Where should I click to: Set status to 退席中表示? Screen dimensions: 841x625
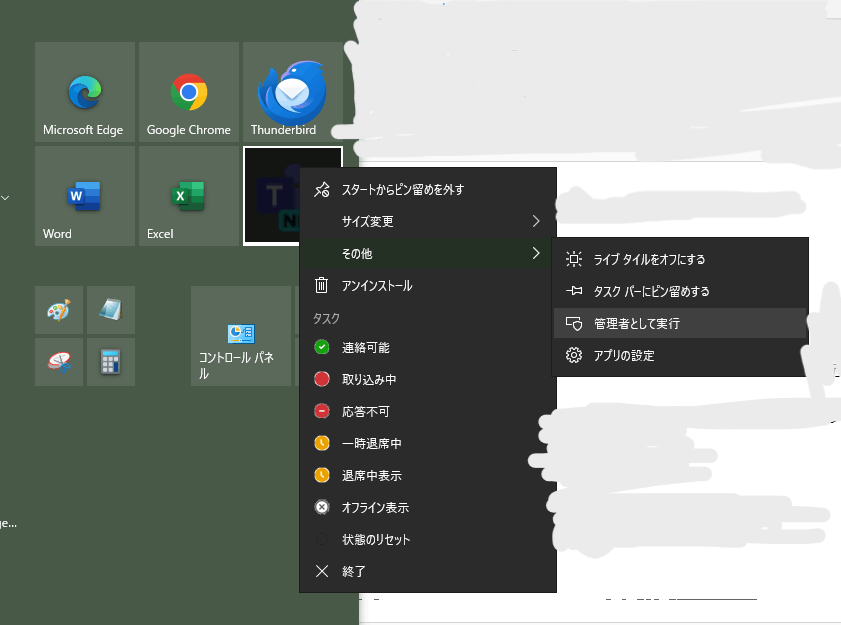428,475
